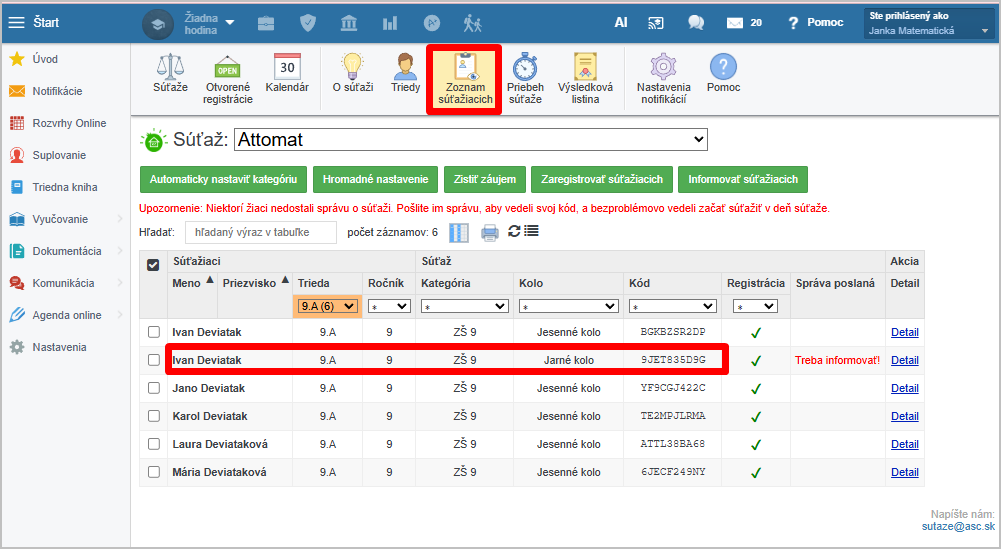Open the Súťaž Attomat dropdown
The height and width of the screenshot is (549, 1001).
click(470, 140)
